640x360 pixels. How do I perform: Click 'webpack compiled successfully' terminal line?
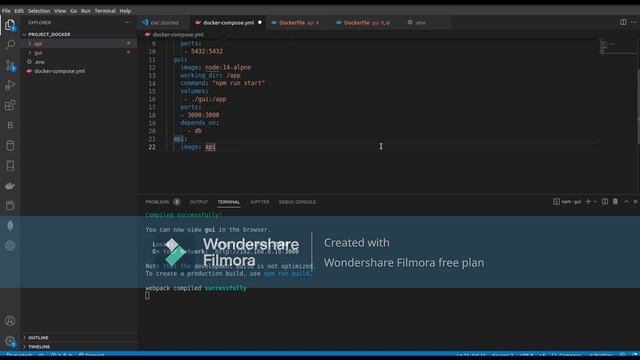(196, 288)
